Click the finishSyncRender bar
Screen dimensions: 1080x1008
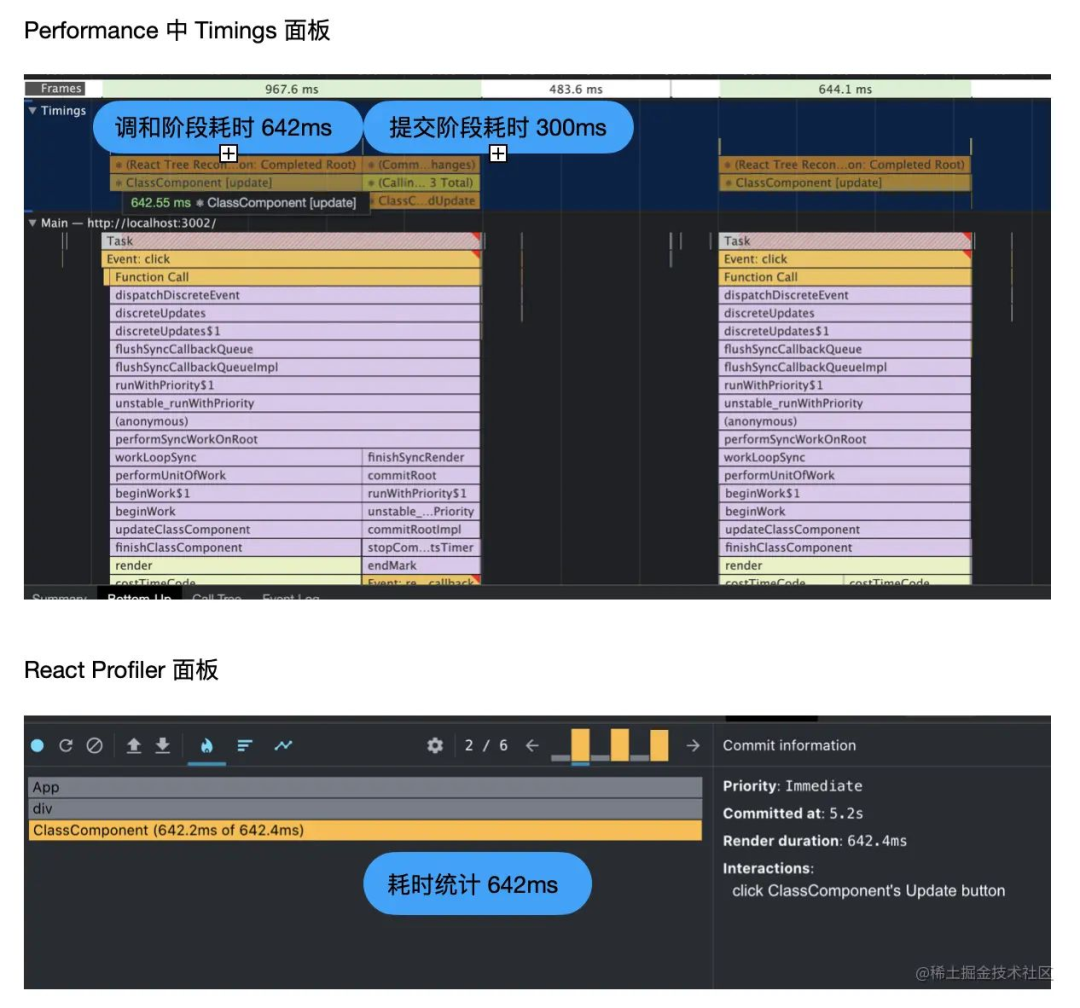tap(421, 457)
